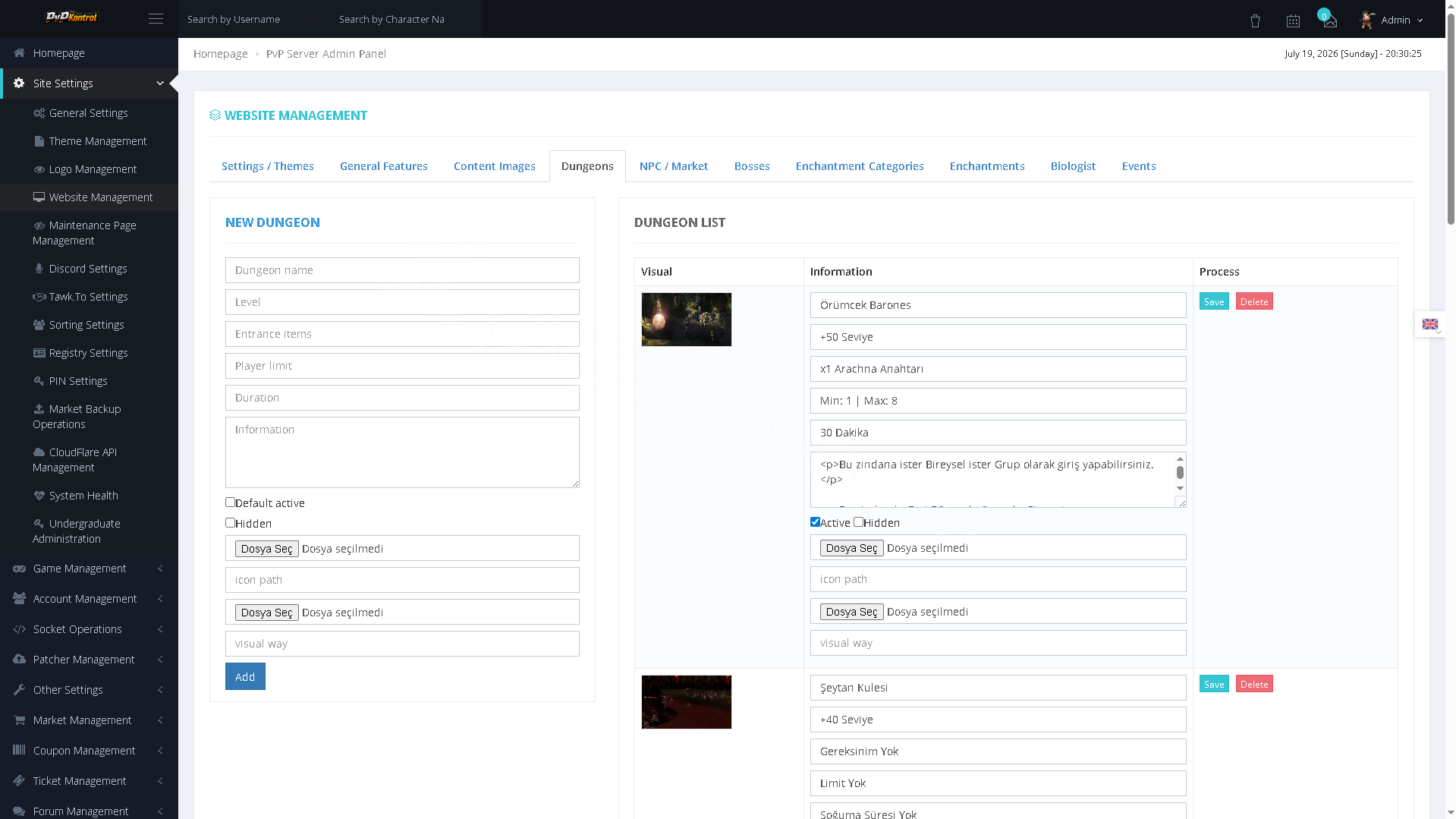Enable the Default active checkbox
The image size is (1456, 819).
(230, 502)
